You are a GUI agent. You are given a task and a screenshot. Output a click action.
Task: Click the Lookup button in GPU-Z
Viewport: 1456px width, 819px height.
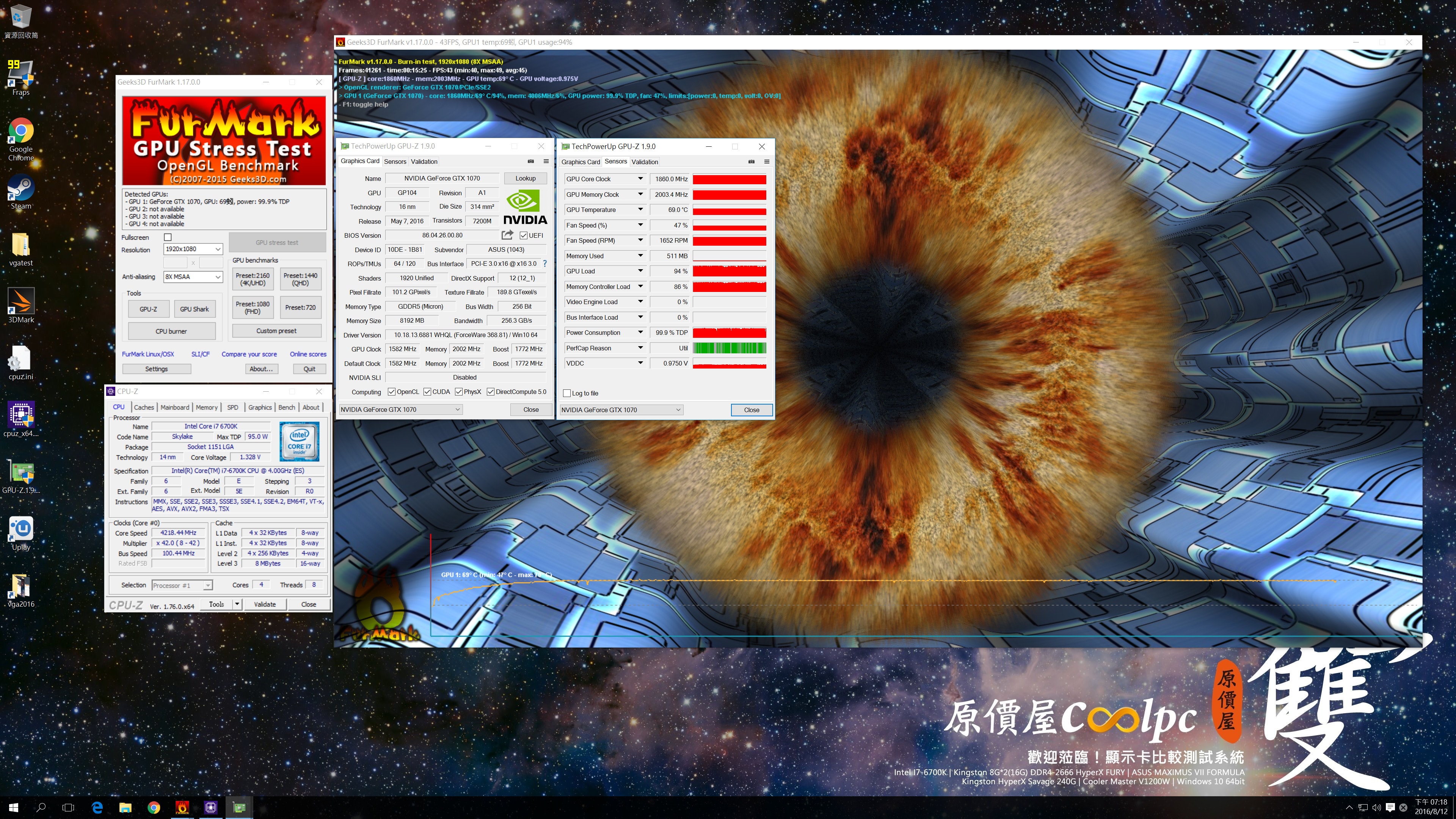pos(525,178)
